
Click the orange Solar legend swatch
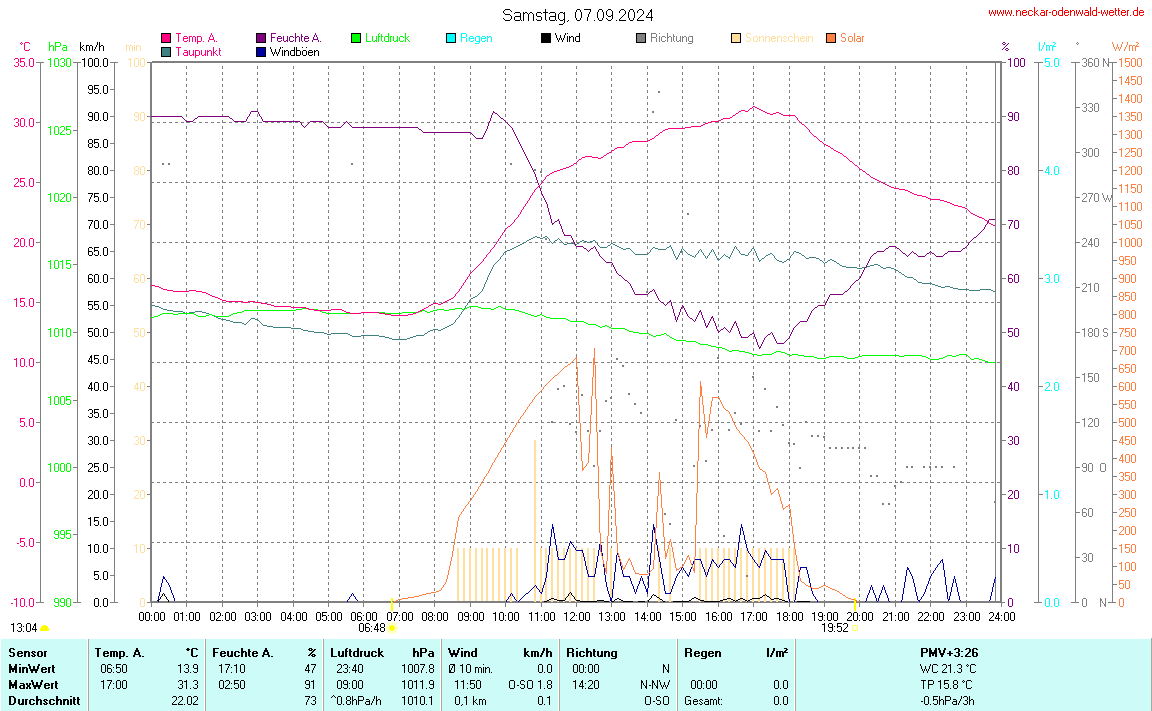831,38
